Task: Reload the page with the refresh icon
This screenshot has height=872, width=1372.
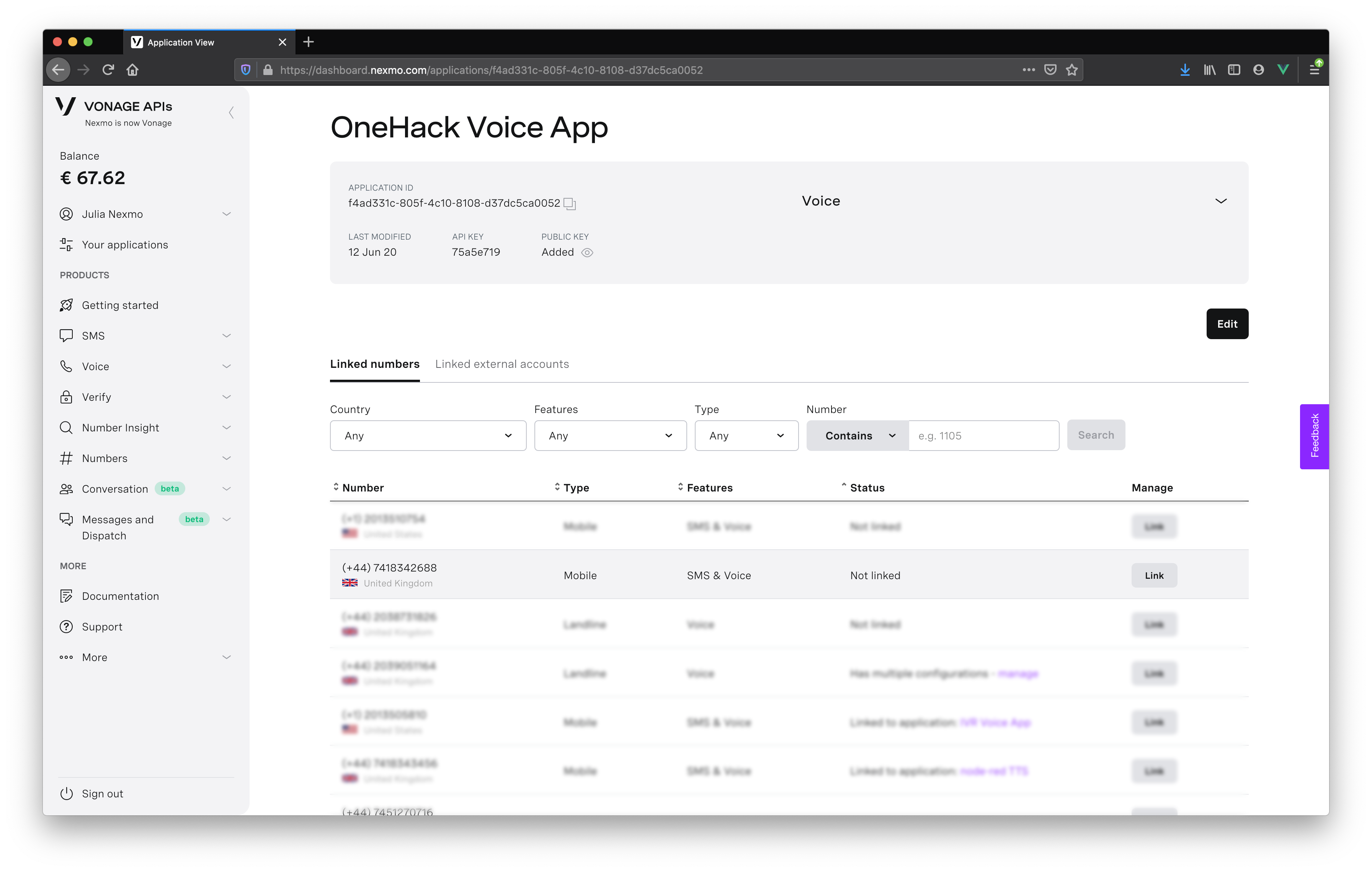Action: pos(108,70)
